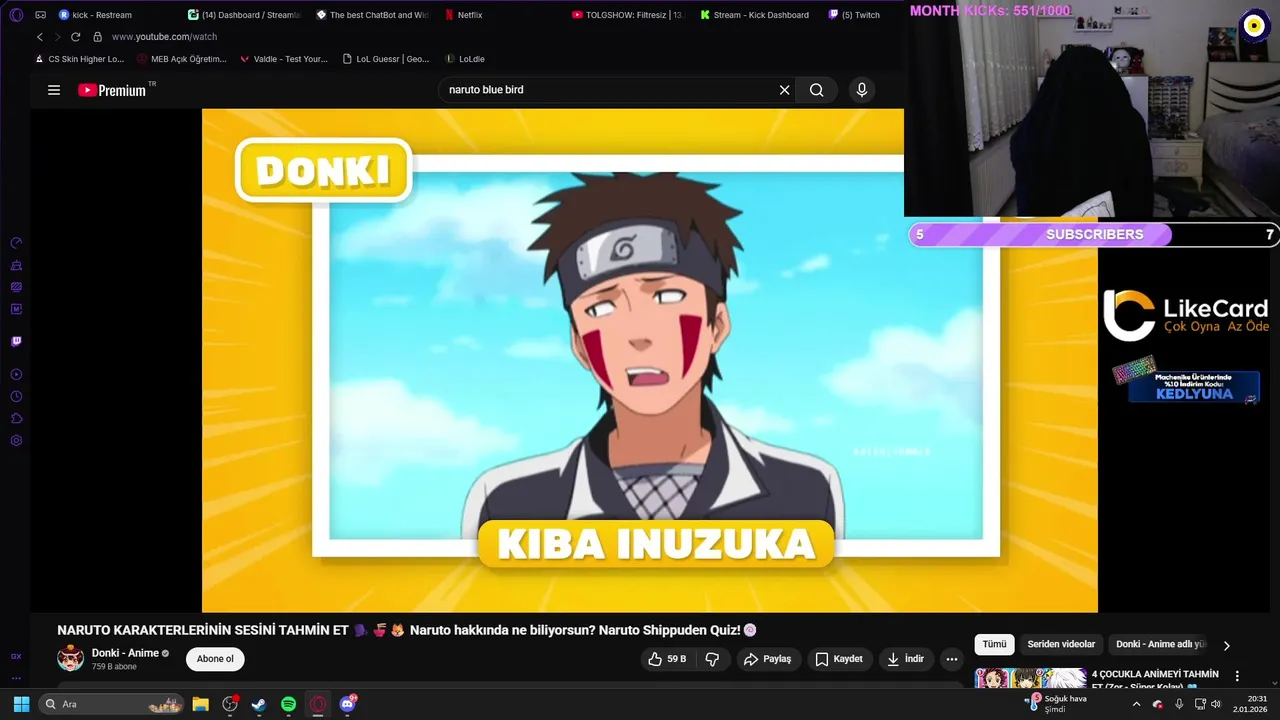1280x720 pixels.
Task: Click the microphone icon in system tray
Action: (x=1179, y=704)
